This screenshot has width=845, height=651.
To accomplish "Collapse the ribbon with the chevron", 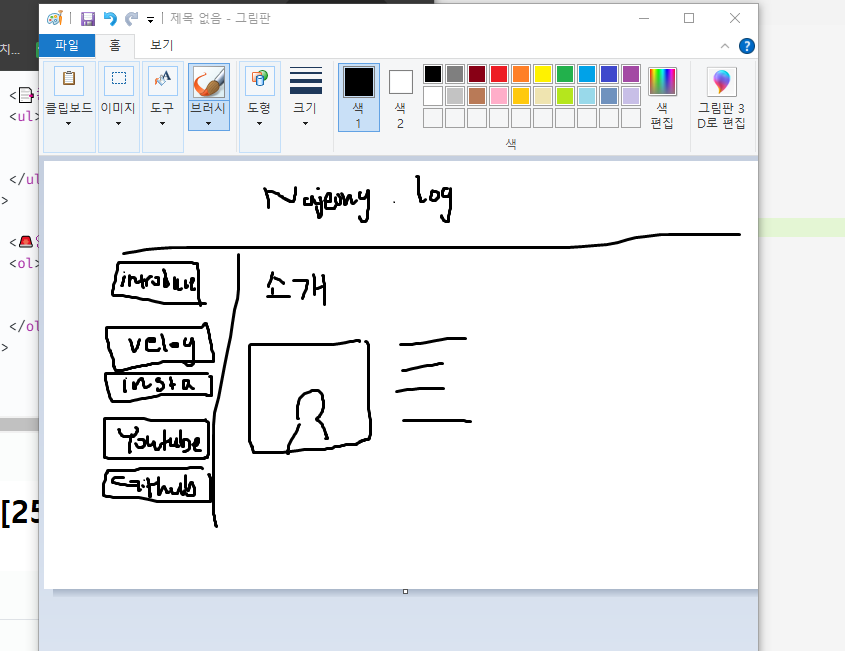I will [x=725, y=46].
